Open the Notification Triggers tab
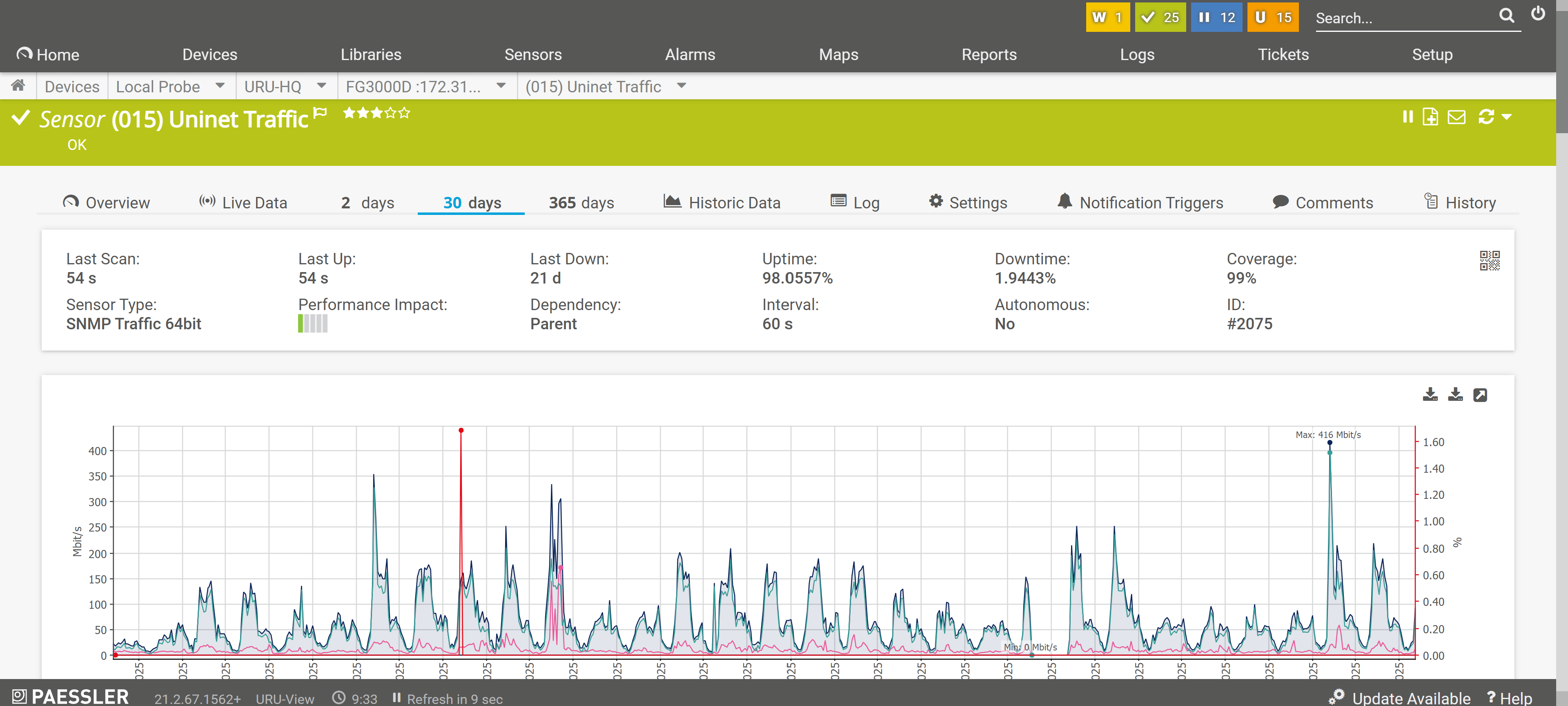Image resolution: width=1568 pixels, height=706 pixels. pyautogui.click(x=1140, y=202)
